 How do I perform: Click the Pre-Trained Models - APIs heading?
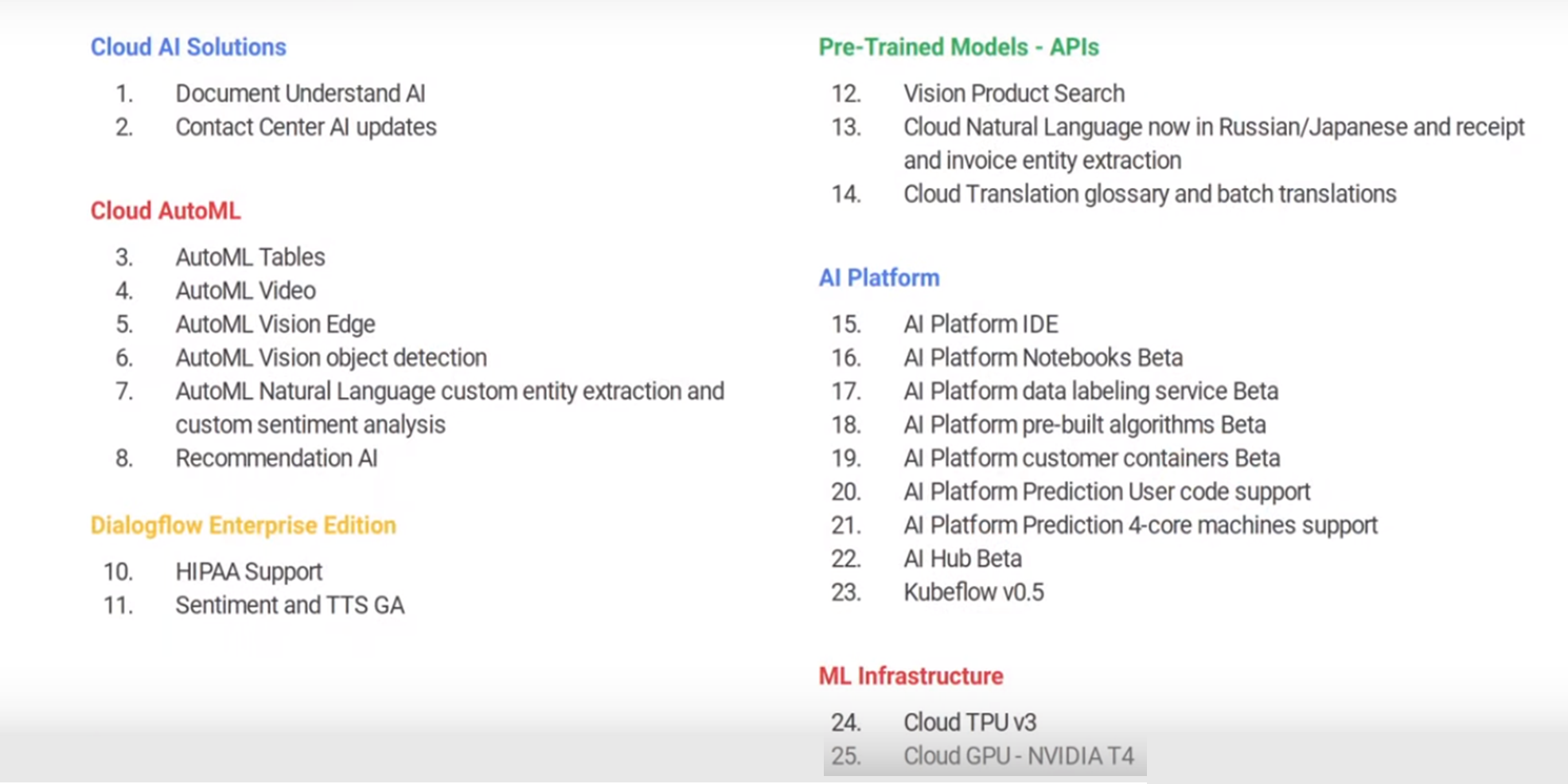958,47
